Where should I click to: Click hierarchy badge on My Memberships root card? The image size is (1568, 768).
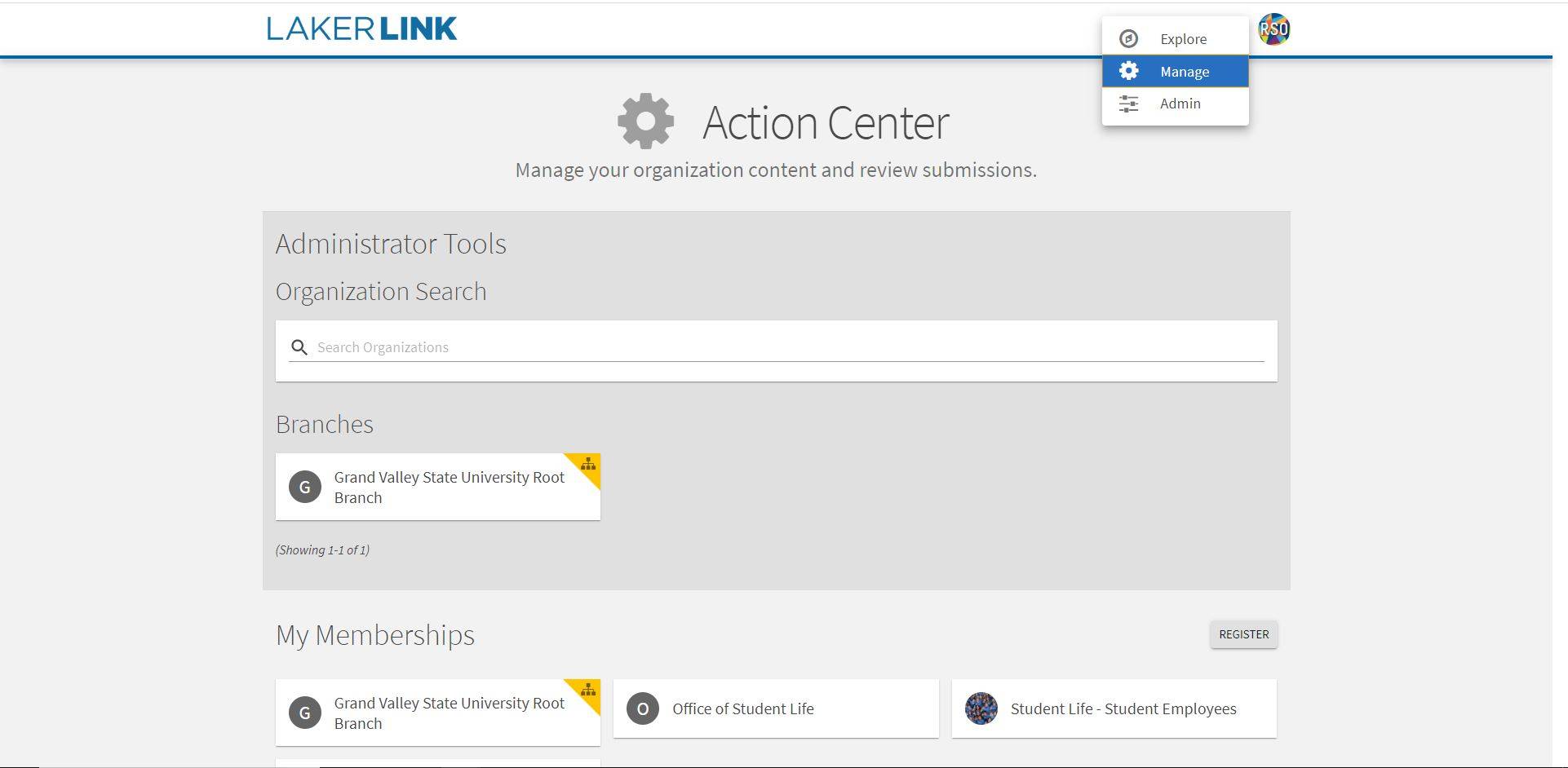pos(588,691)
